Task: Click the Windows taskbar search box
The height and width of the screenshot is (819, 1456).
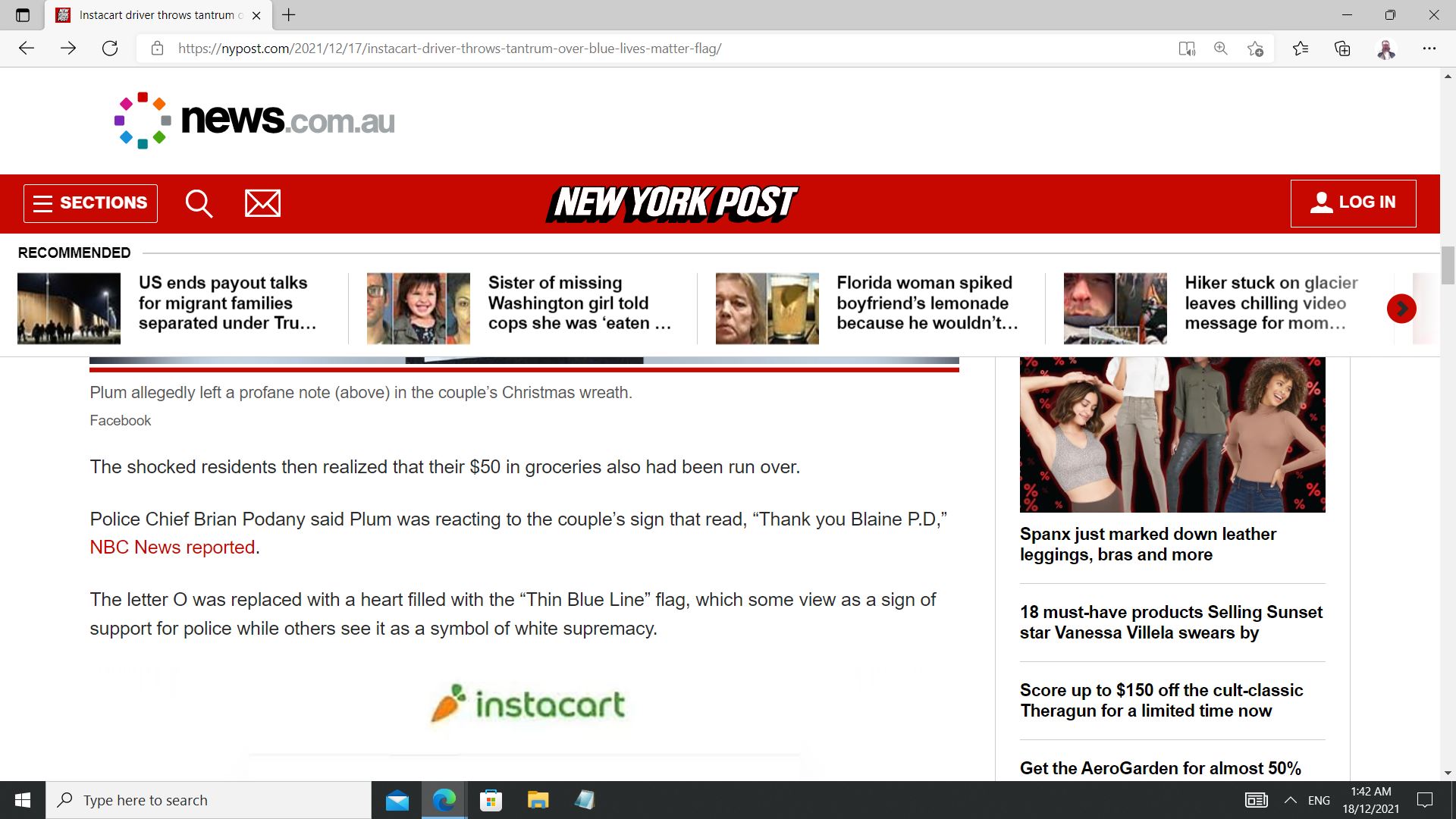Action: [x=209, y=800]
